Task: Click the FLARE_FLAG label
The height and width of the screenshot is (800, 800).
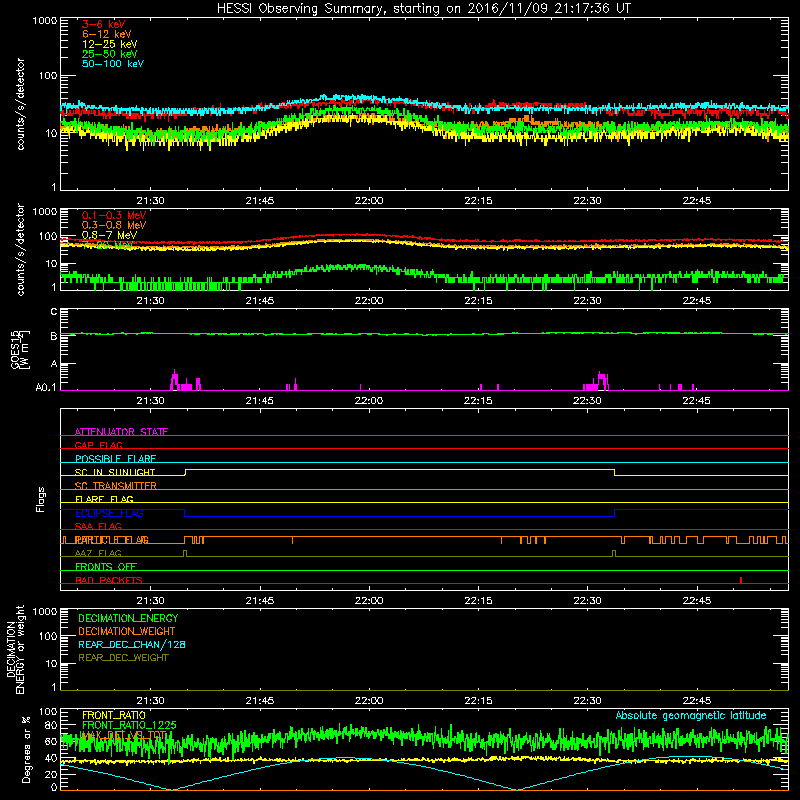Action: pyautogui.click(x=104, y=499)
